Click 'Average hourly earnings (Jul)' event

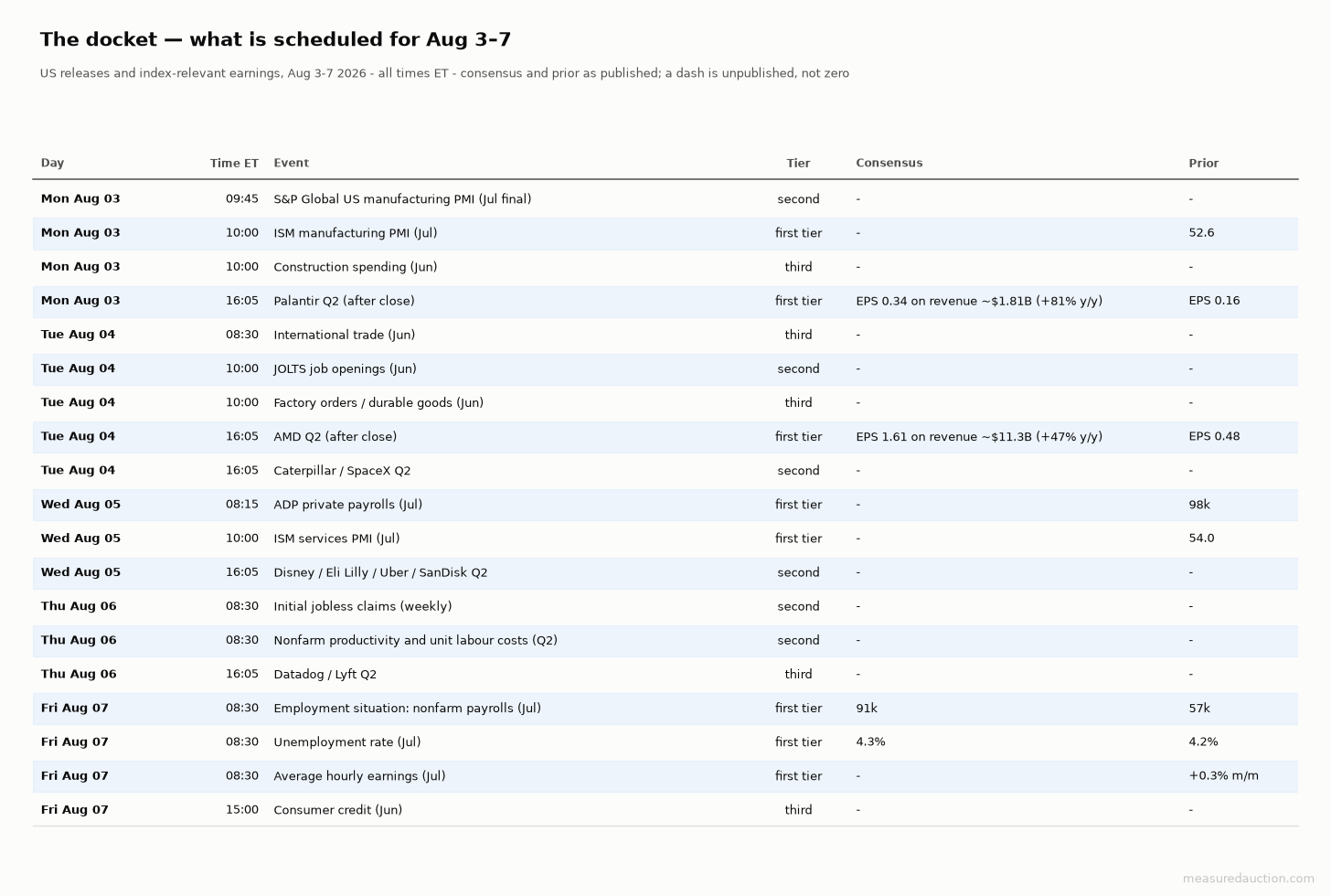pos(359,776)
